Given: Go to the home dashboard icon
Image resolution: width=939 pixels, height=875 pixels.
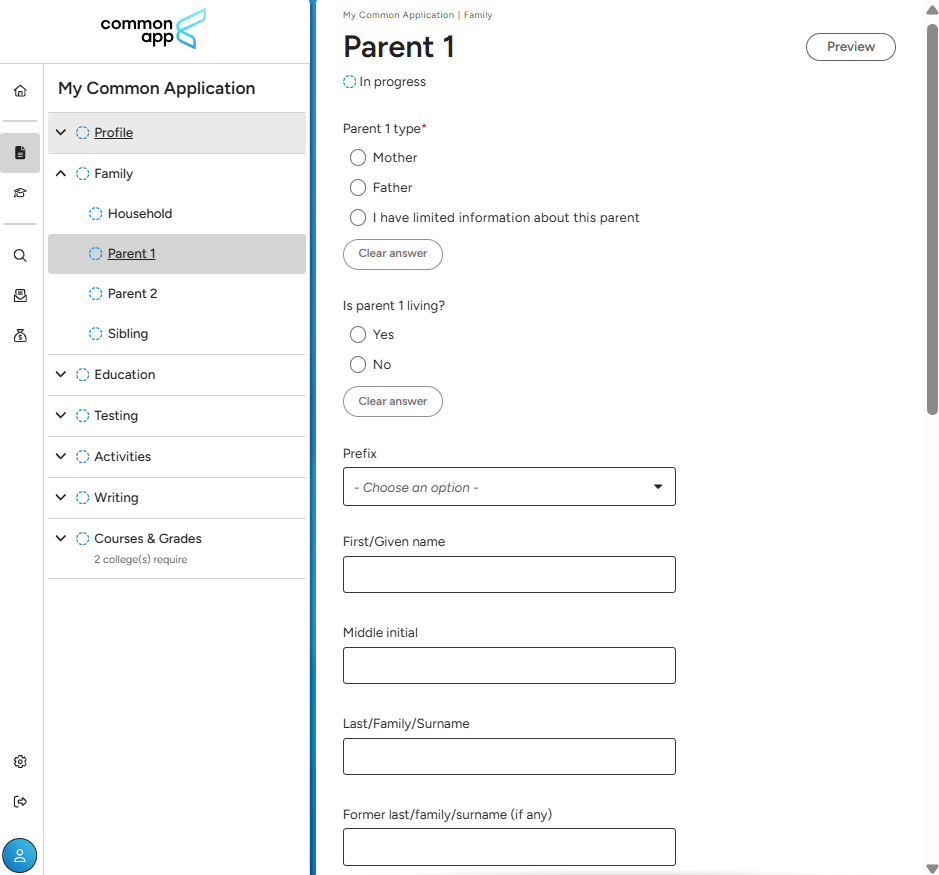Looking at the screenshot, I should 20,91.
